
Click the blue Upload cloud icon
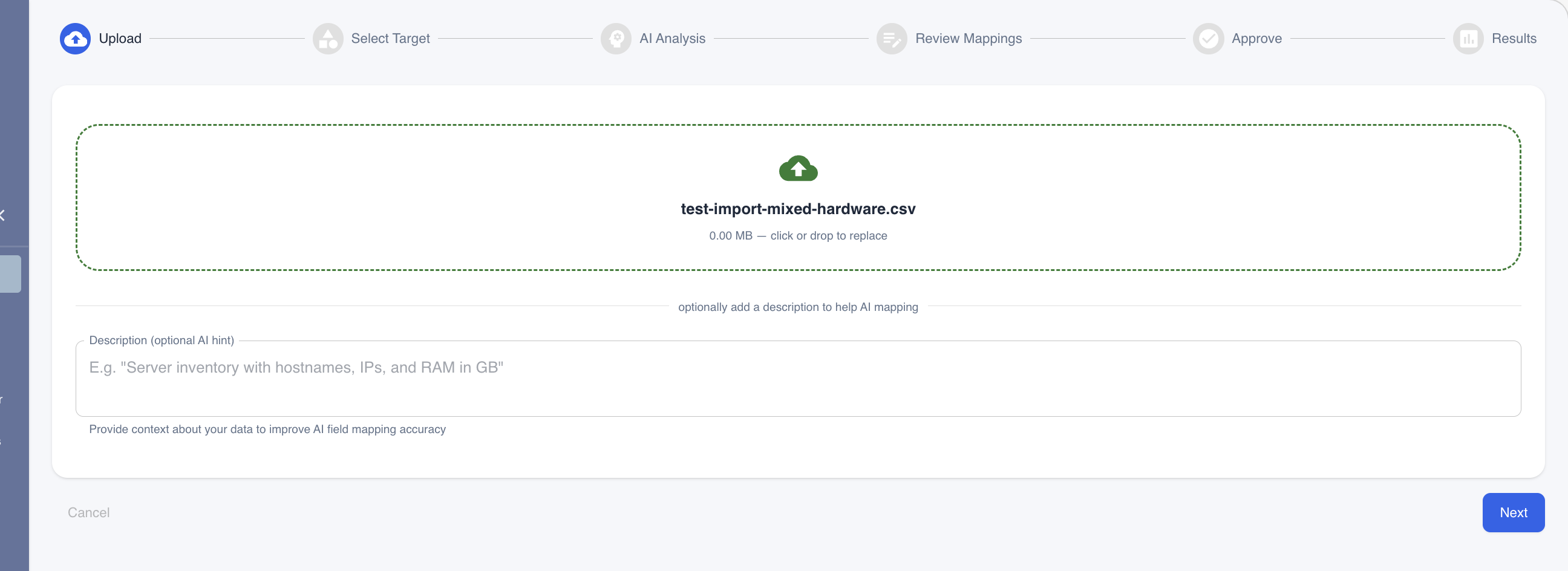tap(75, 38)
